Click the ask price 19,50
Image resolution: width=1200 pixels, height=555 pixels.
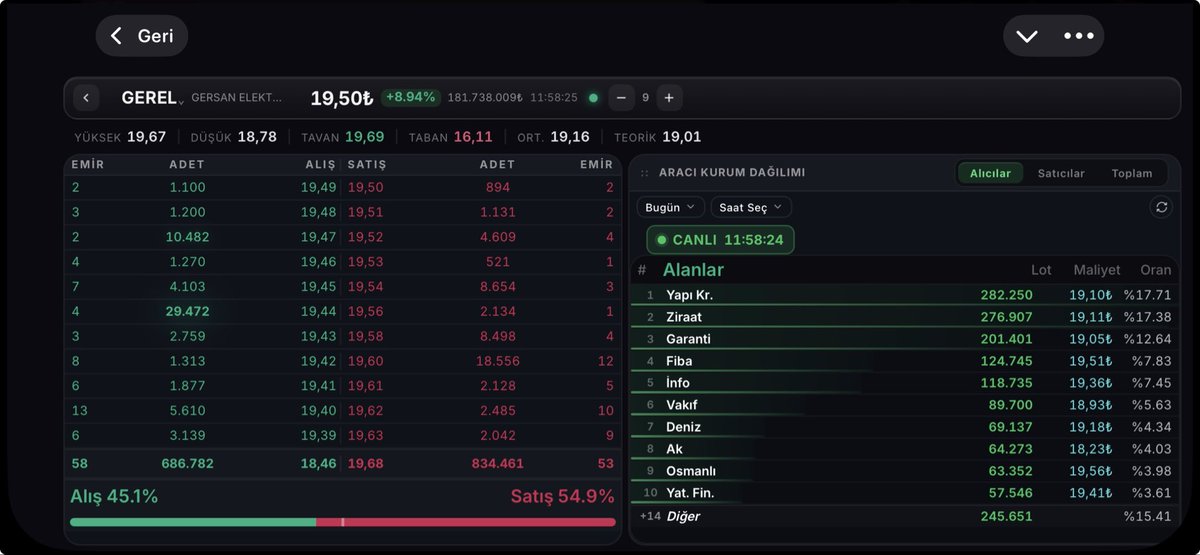(x=365, y=187)
